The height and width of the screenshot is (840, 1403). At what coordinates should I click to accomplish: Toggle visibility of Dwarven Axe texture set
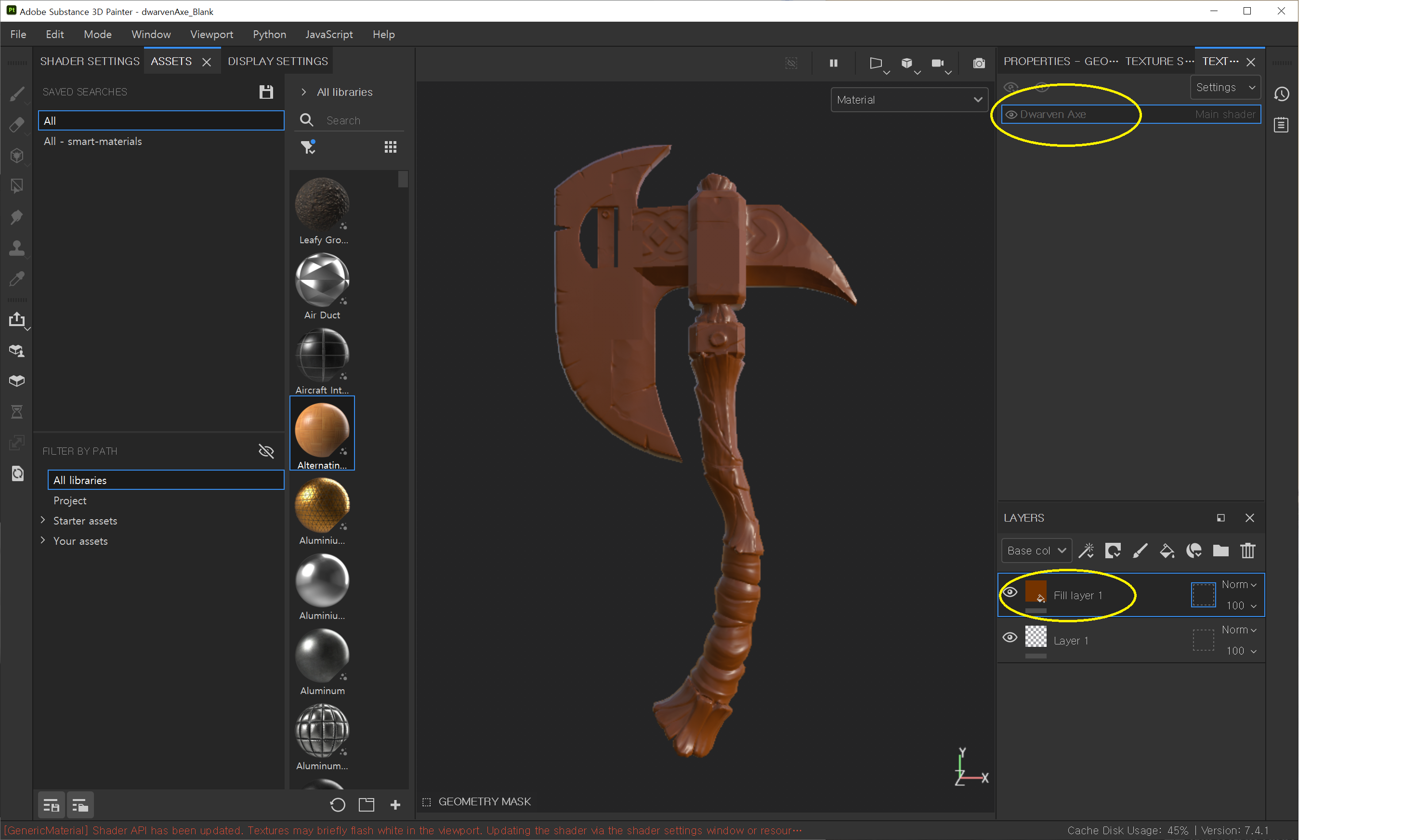point(1011,114)
